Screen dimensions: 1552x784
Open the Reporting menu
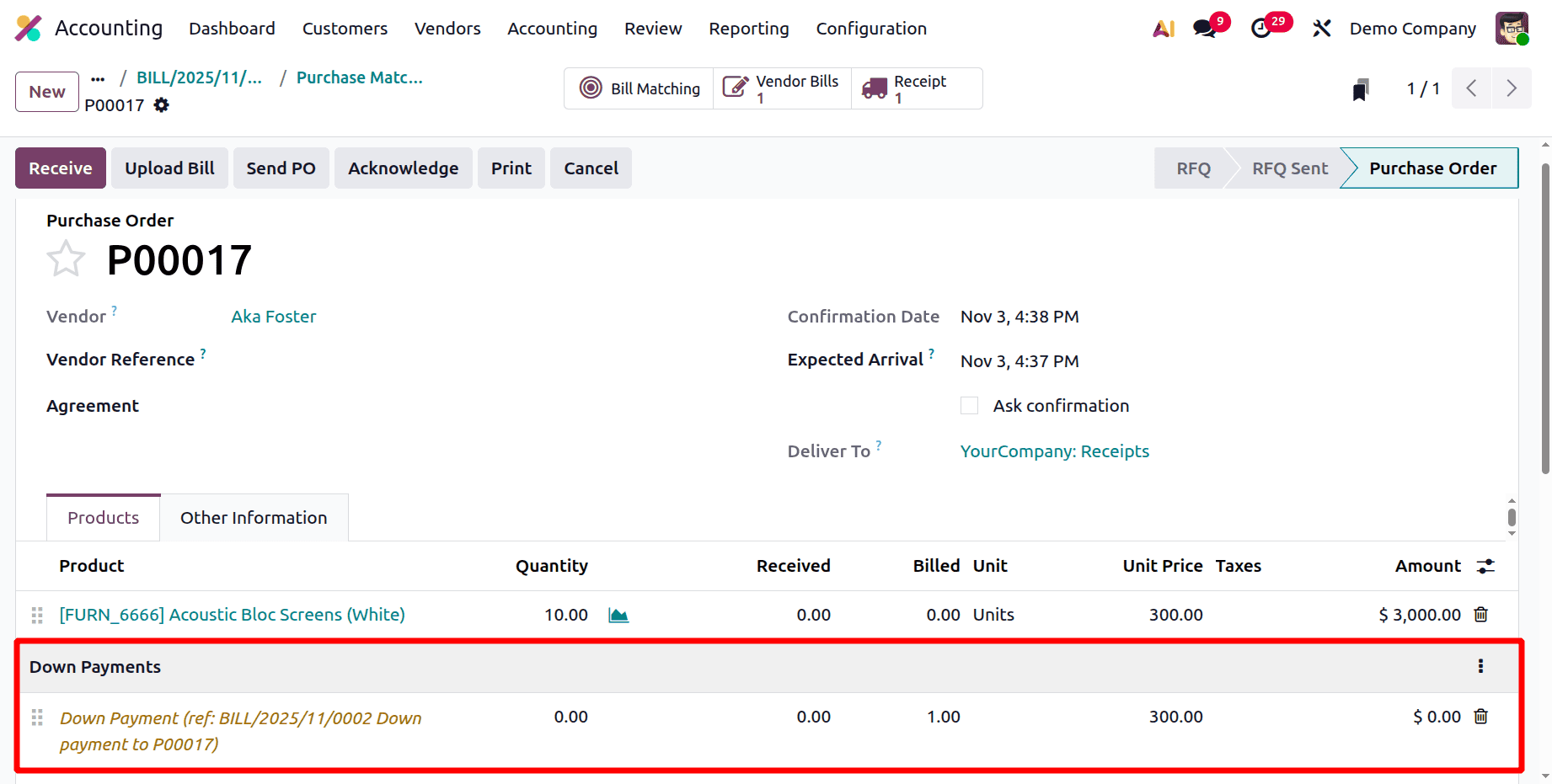click(748, 28)
